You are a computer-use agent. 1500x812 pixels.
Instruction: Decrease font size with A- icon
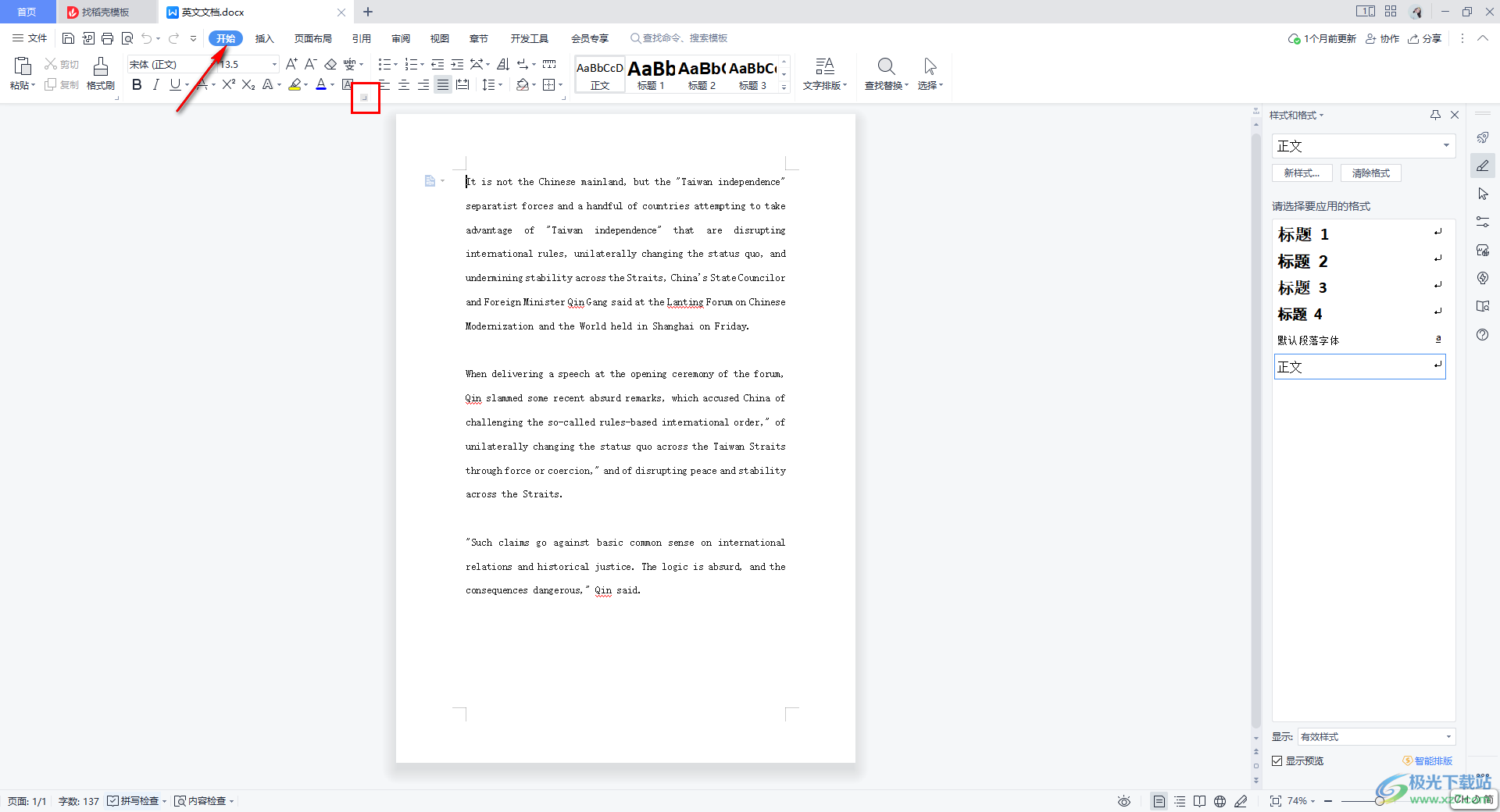(x=310, y=64)
